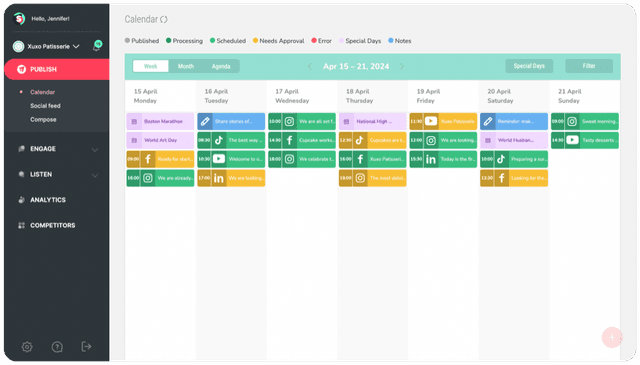
Task: Select the PUBLISH menu section
Action: 57,69
